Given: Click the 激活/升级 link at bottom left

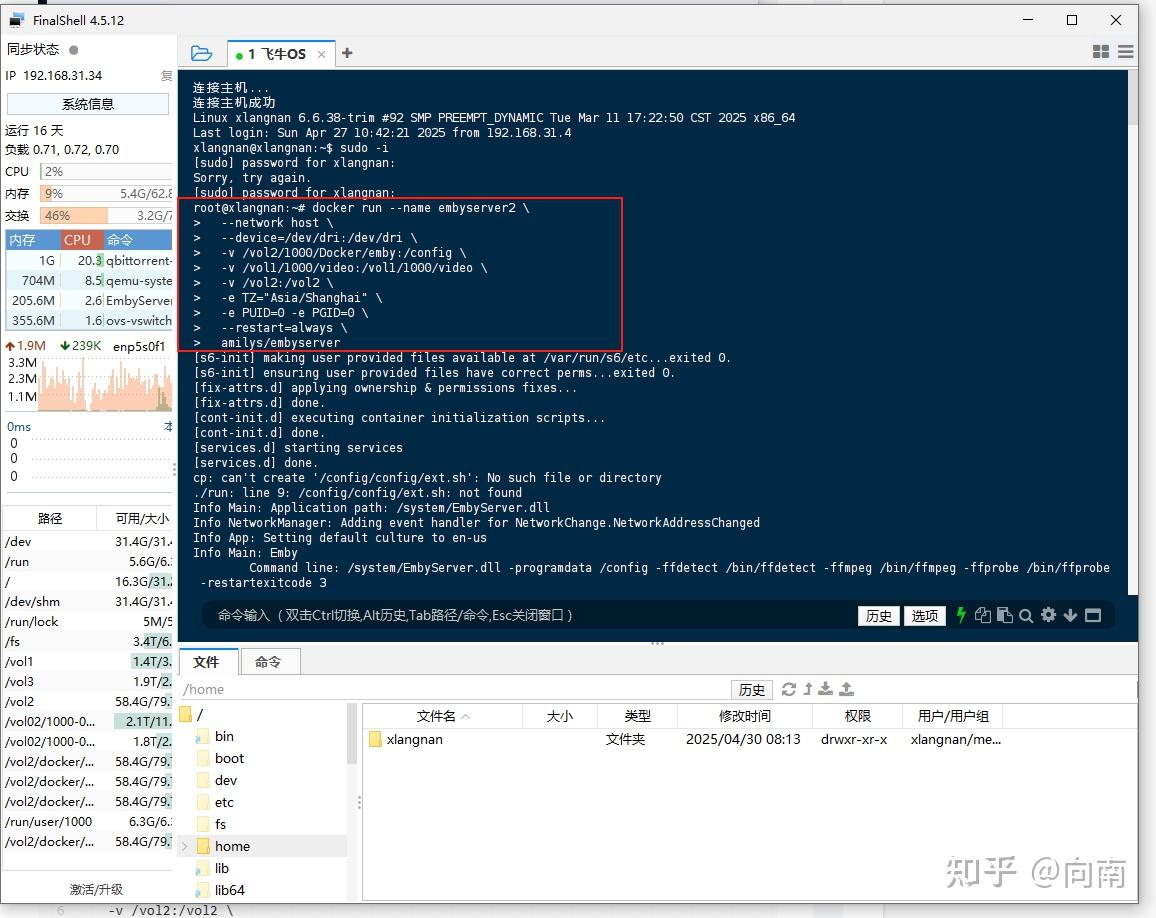Looking at the screenshot, I should 96,888.
